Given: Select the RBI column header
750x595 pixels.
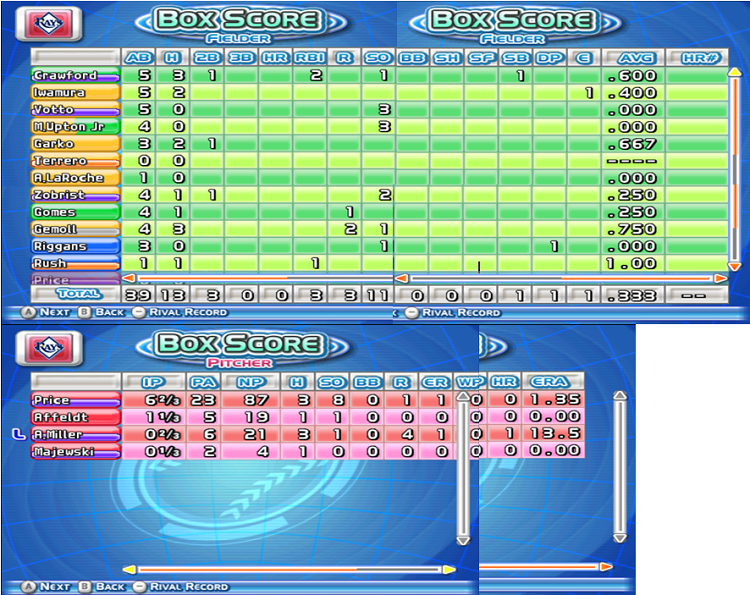Looking at the screenshot, I should pyautogui.click(x=309, y=57).
